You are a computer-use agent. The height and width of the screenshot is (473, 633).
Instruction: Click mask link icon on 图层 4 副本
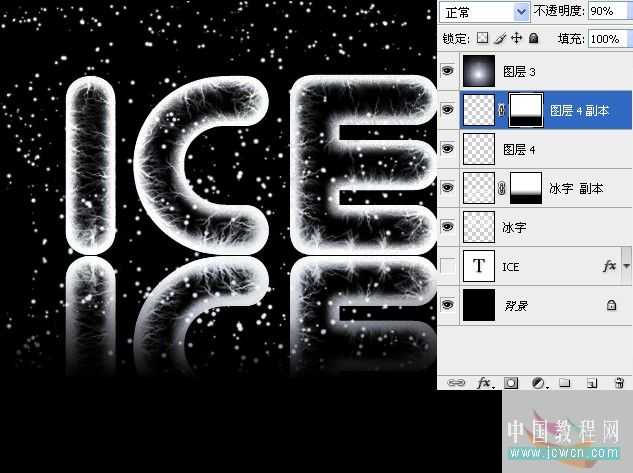coord(502,110)
